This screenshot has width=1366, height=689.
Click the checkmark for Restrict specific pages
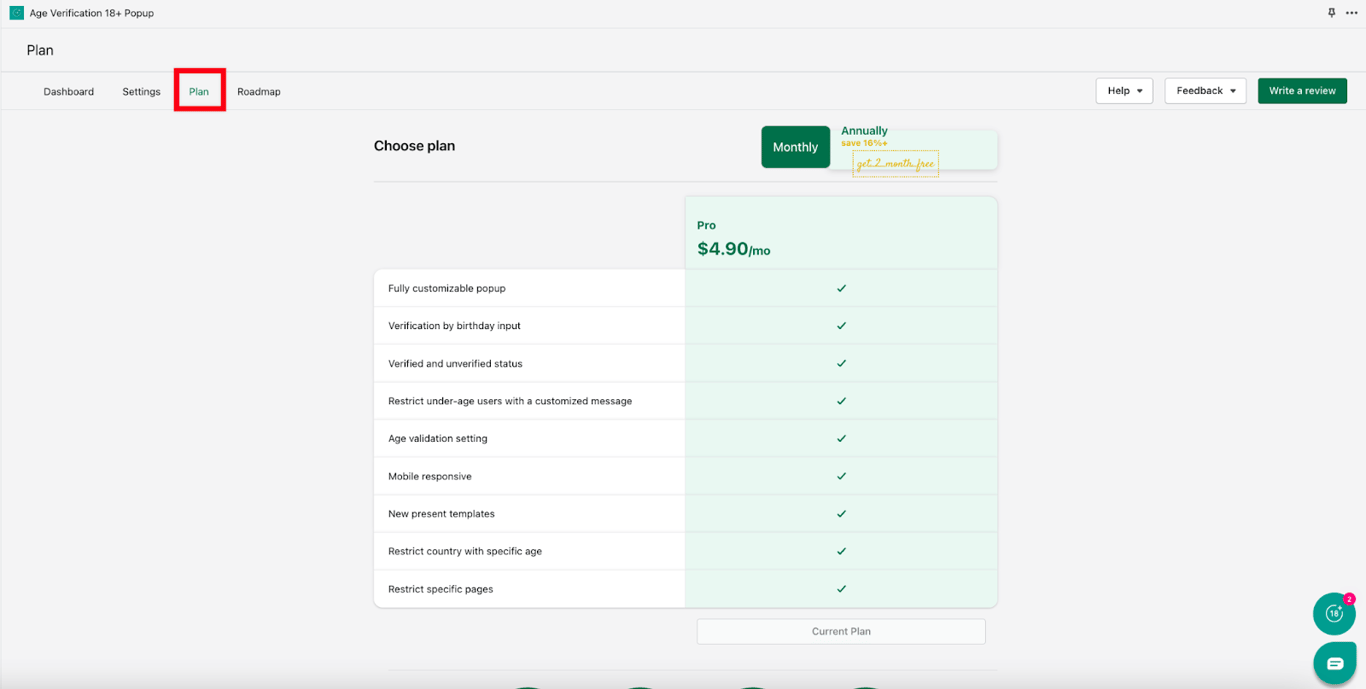coord(841,589)
